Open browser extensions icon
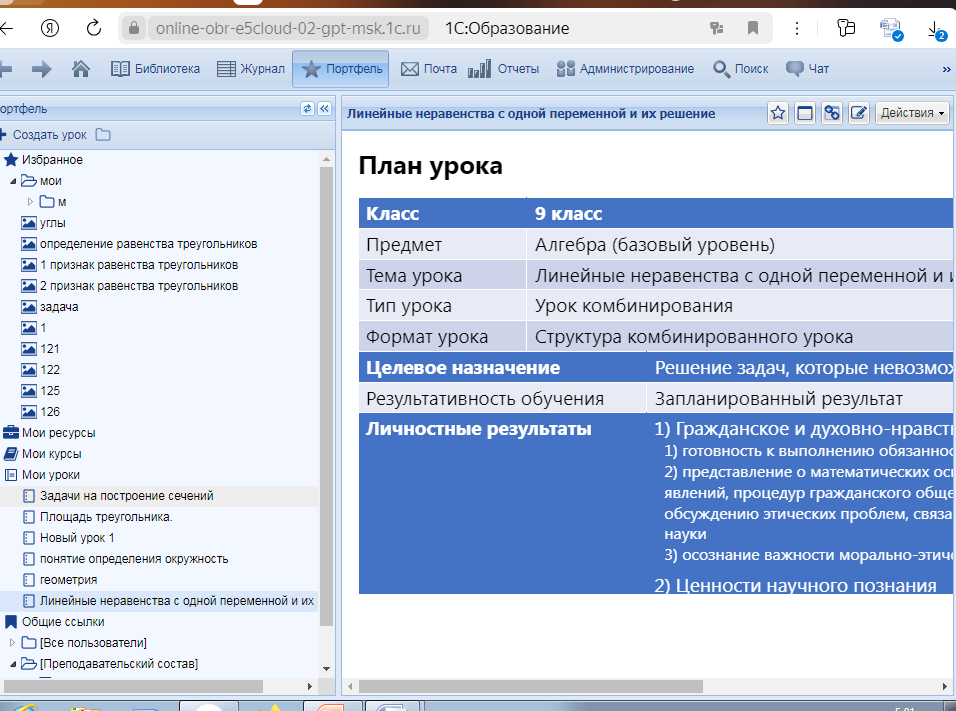 click(846, 28)
